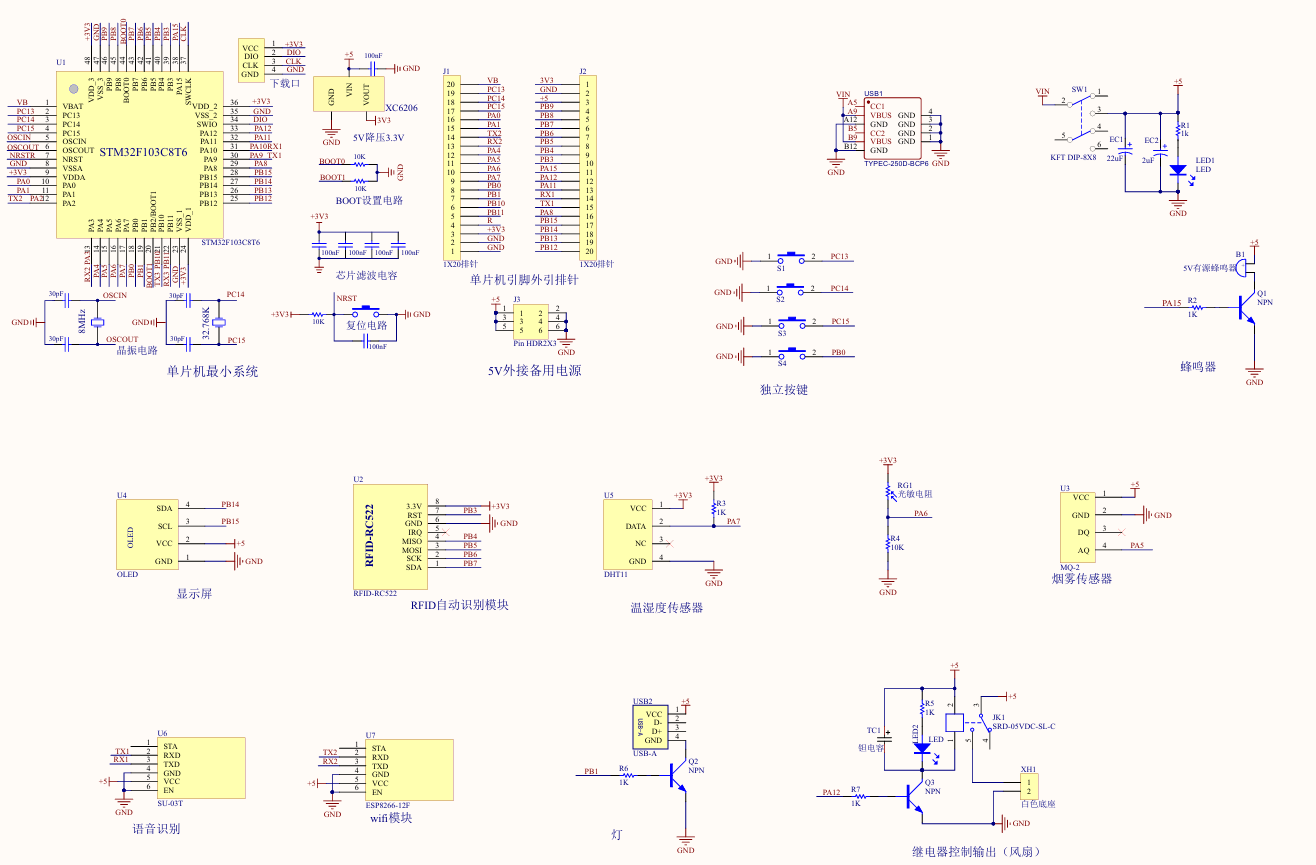This screenshot has width=1316, height=865.
Task: Select the TYPEC-250D-BCP6 USB1 connector
Action: (890, 125)
